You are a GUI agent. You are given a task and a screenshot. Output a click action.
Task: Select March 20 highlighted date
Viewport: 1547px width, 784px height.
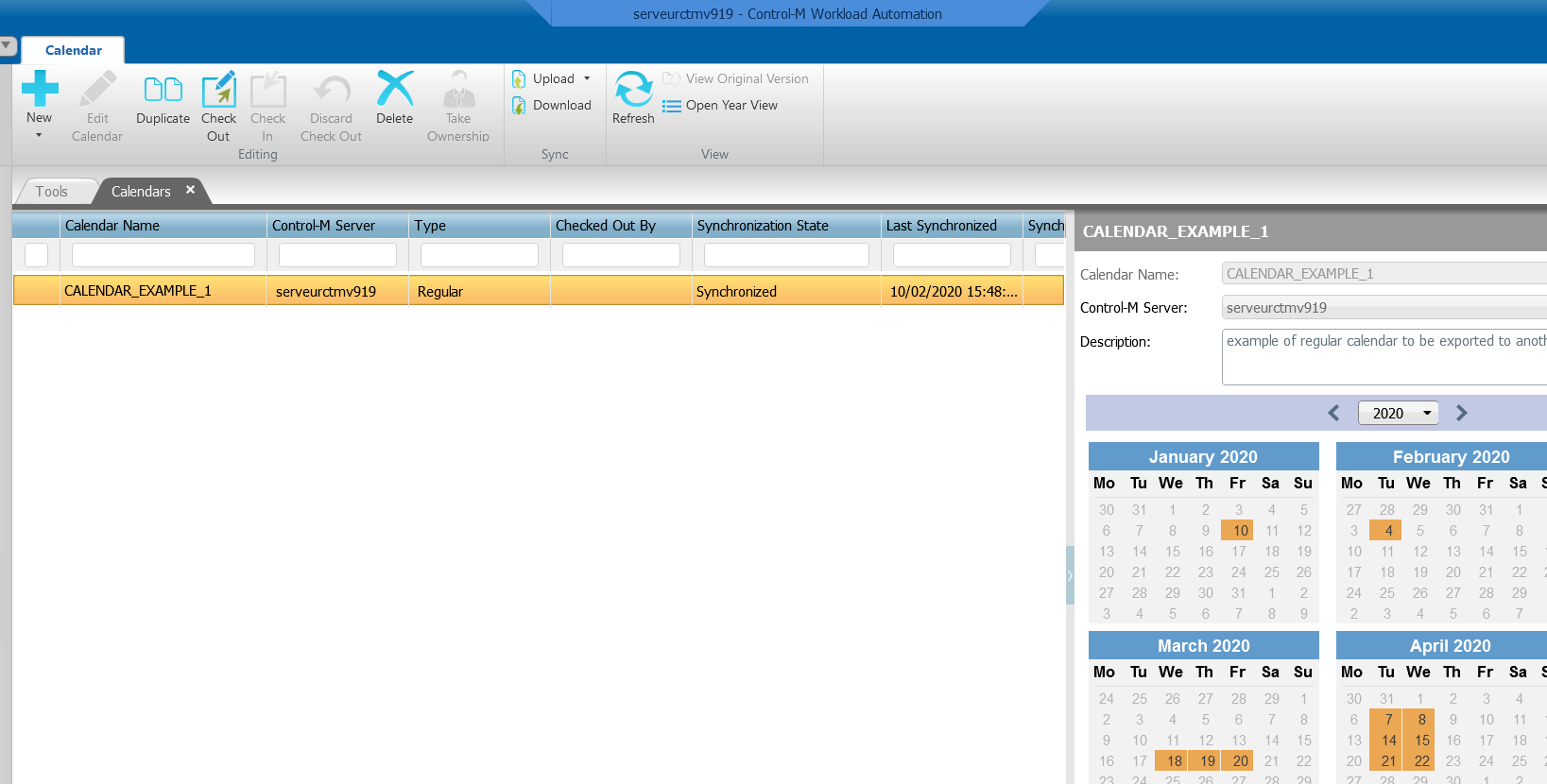point(1238,760)
